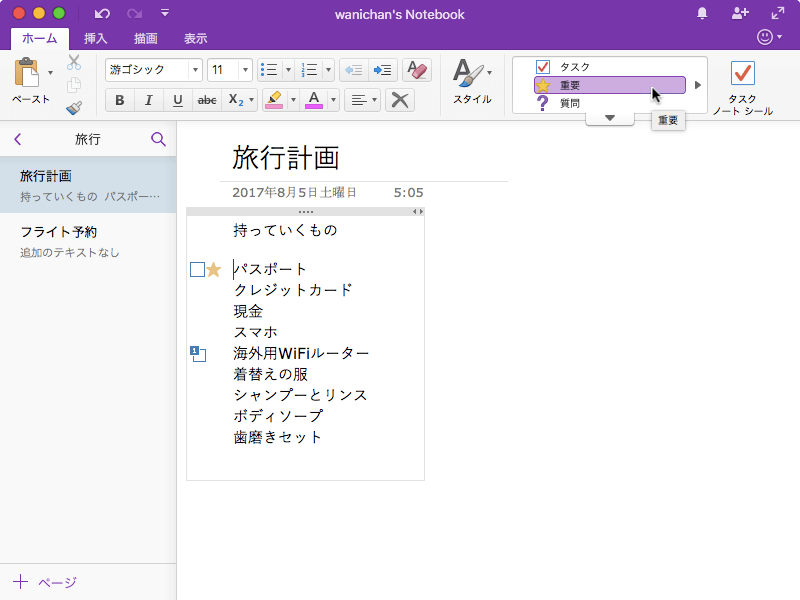Toggle bold formatting

tap(119, 100)
